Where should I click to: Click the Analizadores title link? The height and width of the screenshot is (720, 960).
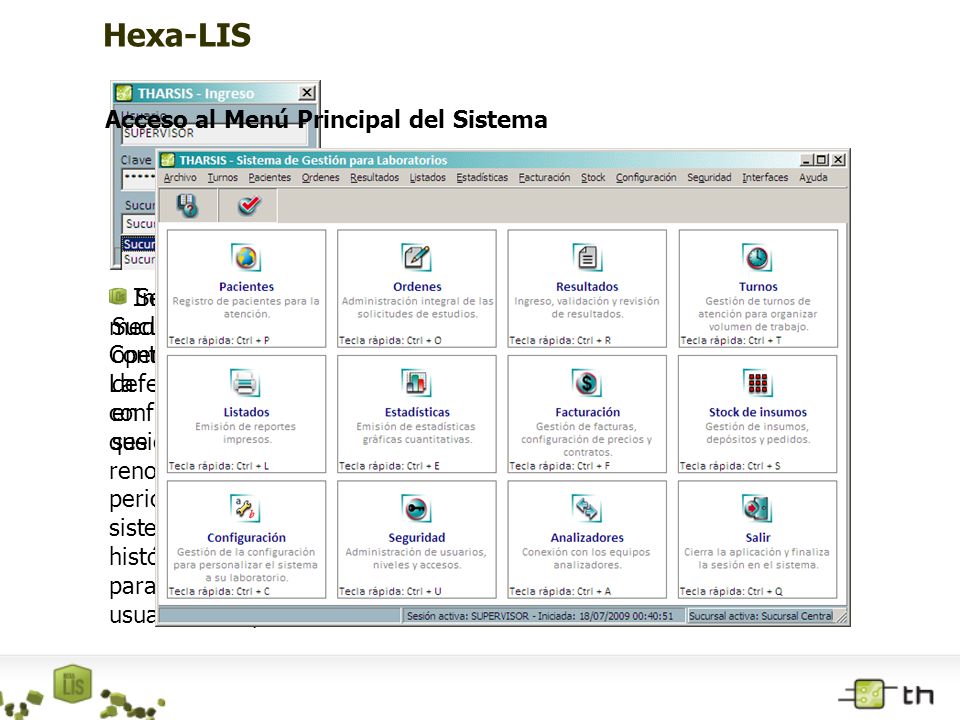point(587,538)
